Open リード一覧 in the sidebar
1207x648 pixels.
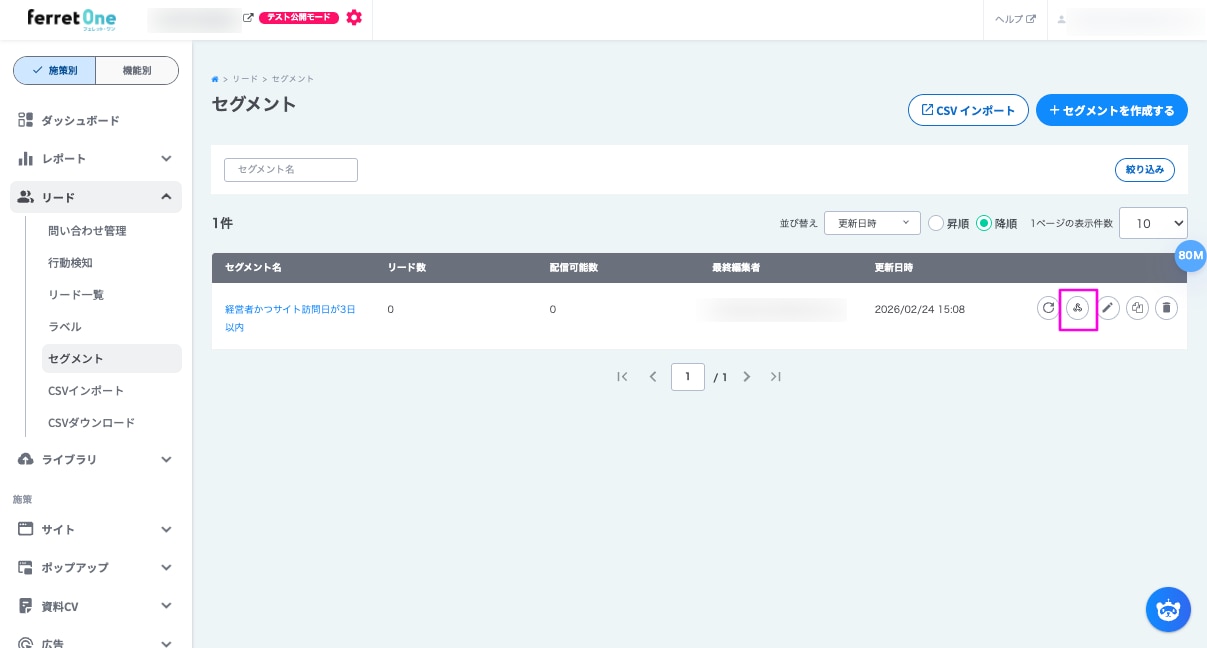click(x=76, y=295)
